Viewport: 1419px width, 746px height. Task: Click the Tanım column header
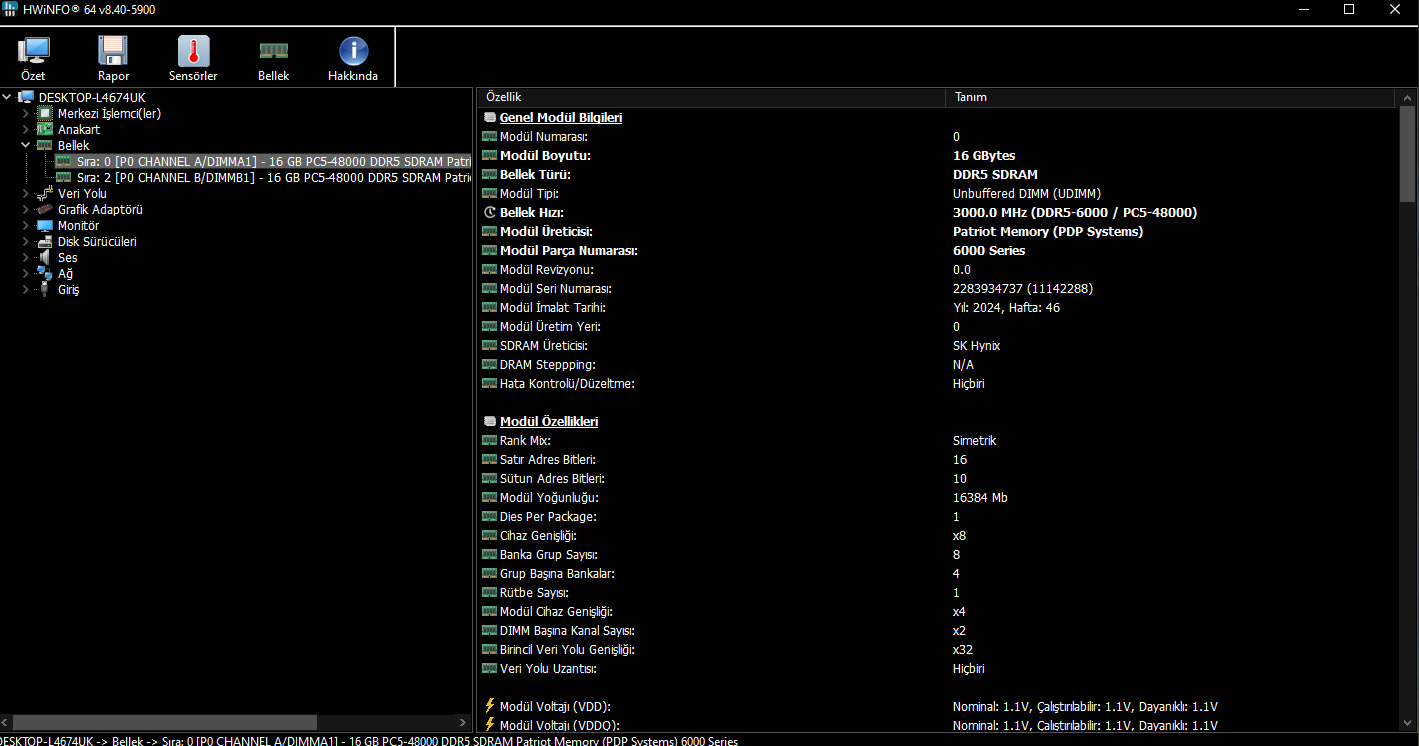click(x=1169, y=97)
